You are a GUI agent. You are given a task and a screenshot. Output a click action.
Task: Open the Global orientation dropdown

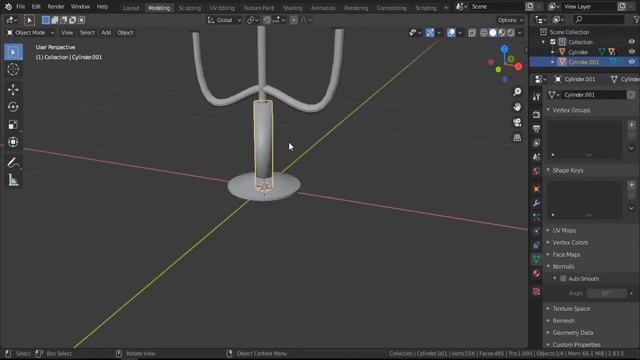(x=224, y=20)
